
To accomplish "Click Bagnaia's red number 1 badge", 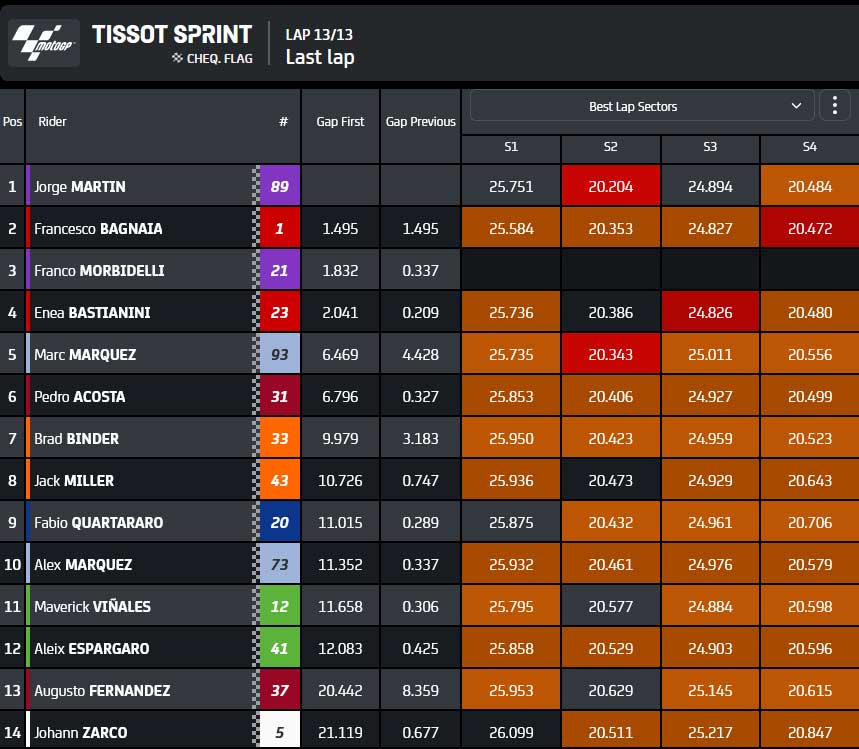I will pyautogui.click(x=279, y=228).
